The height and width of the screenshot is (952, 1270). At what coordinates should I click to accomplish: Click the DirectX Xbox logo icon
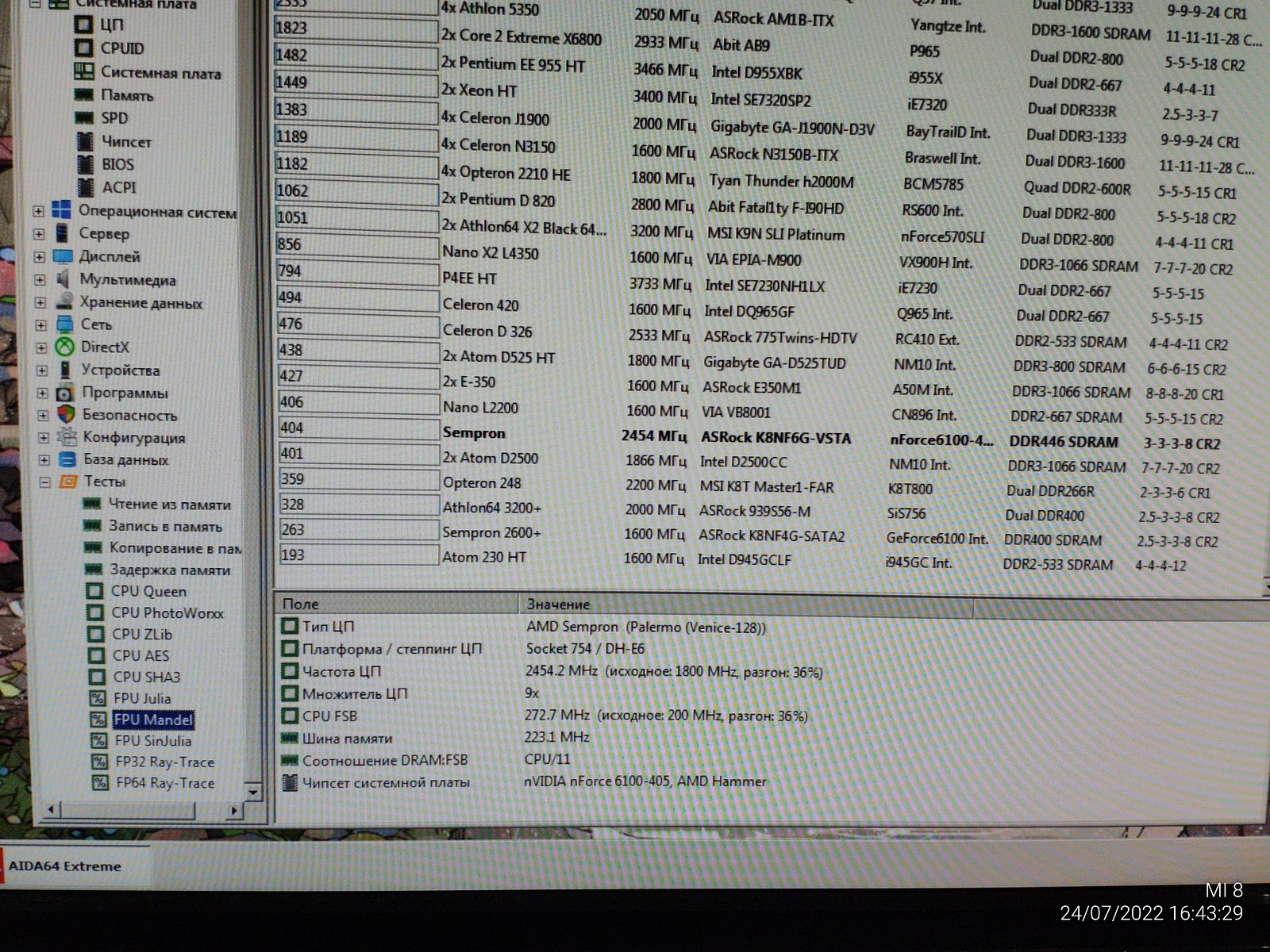point(65,347)
